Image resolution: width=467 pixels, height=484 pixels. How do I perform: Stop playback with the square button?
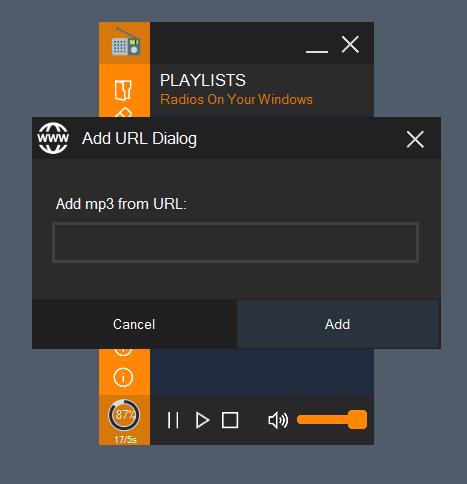[230, 420]
